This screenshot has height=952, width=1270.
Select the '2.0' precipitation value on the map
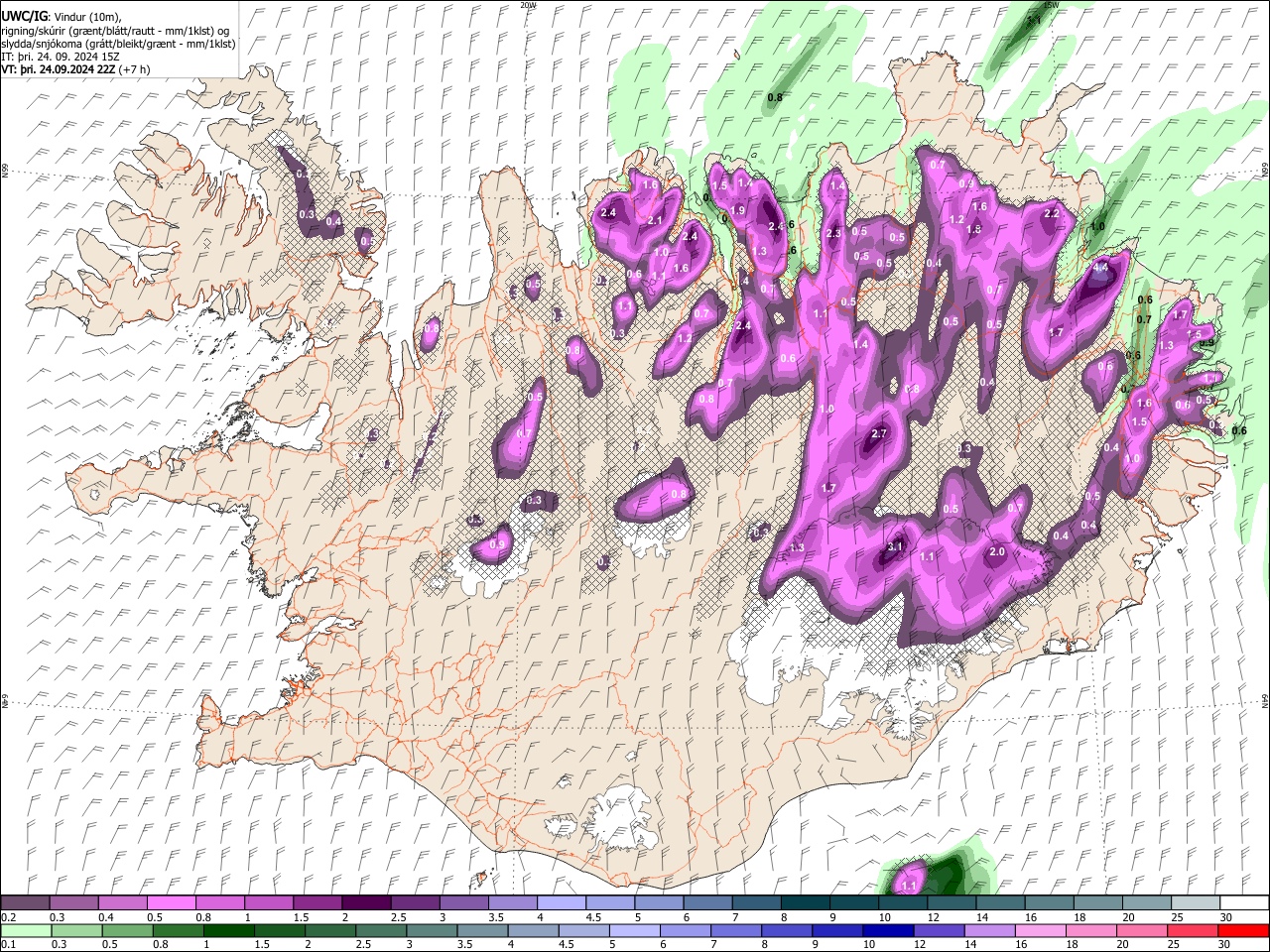[x=998, y=551]
